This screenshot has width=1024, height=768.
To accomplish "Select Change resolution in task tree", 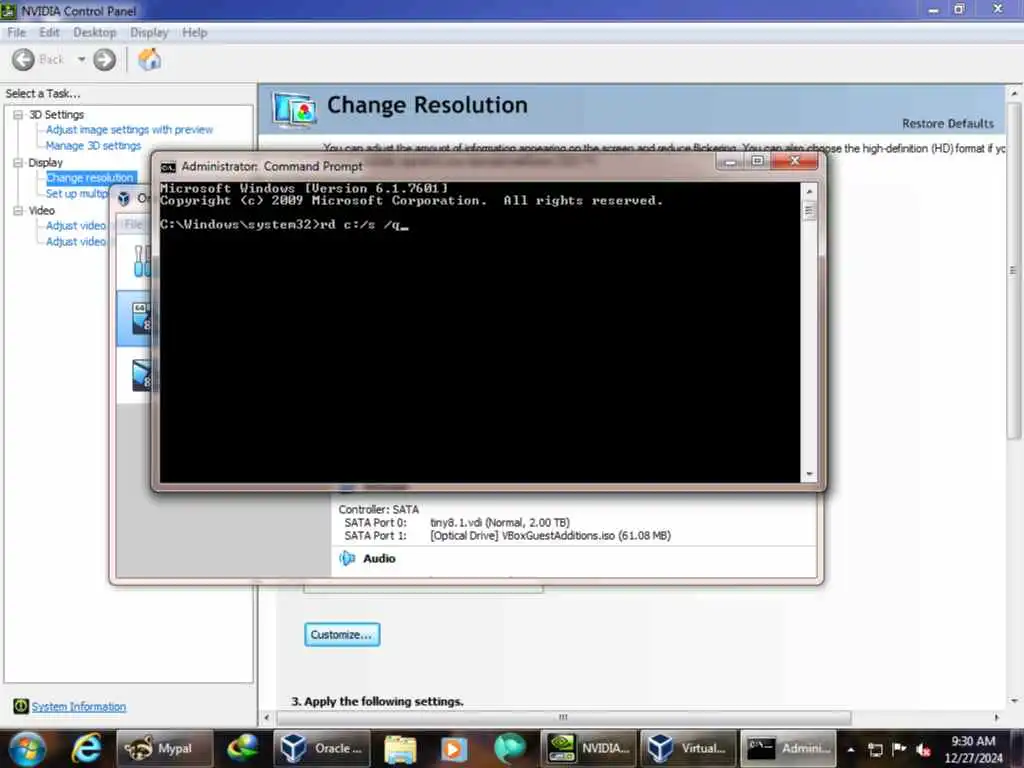I will [x=90, y=178].
